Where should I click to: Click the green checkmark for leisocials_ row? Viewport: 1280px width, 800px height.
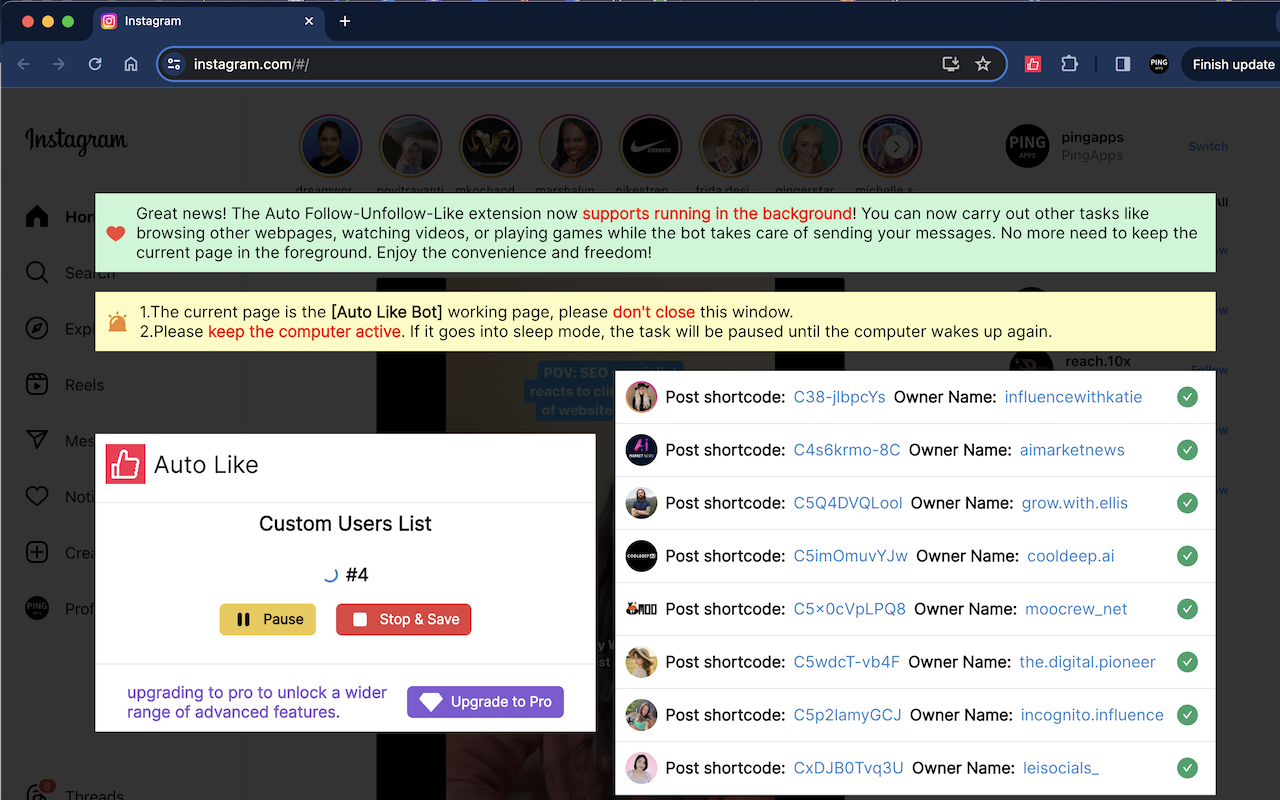click(1187, 768)
